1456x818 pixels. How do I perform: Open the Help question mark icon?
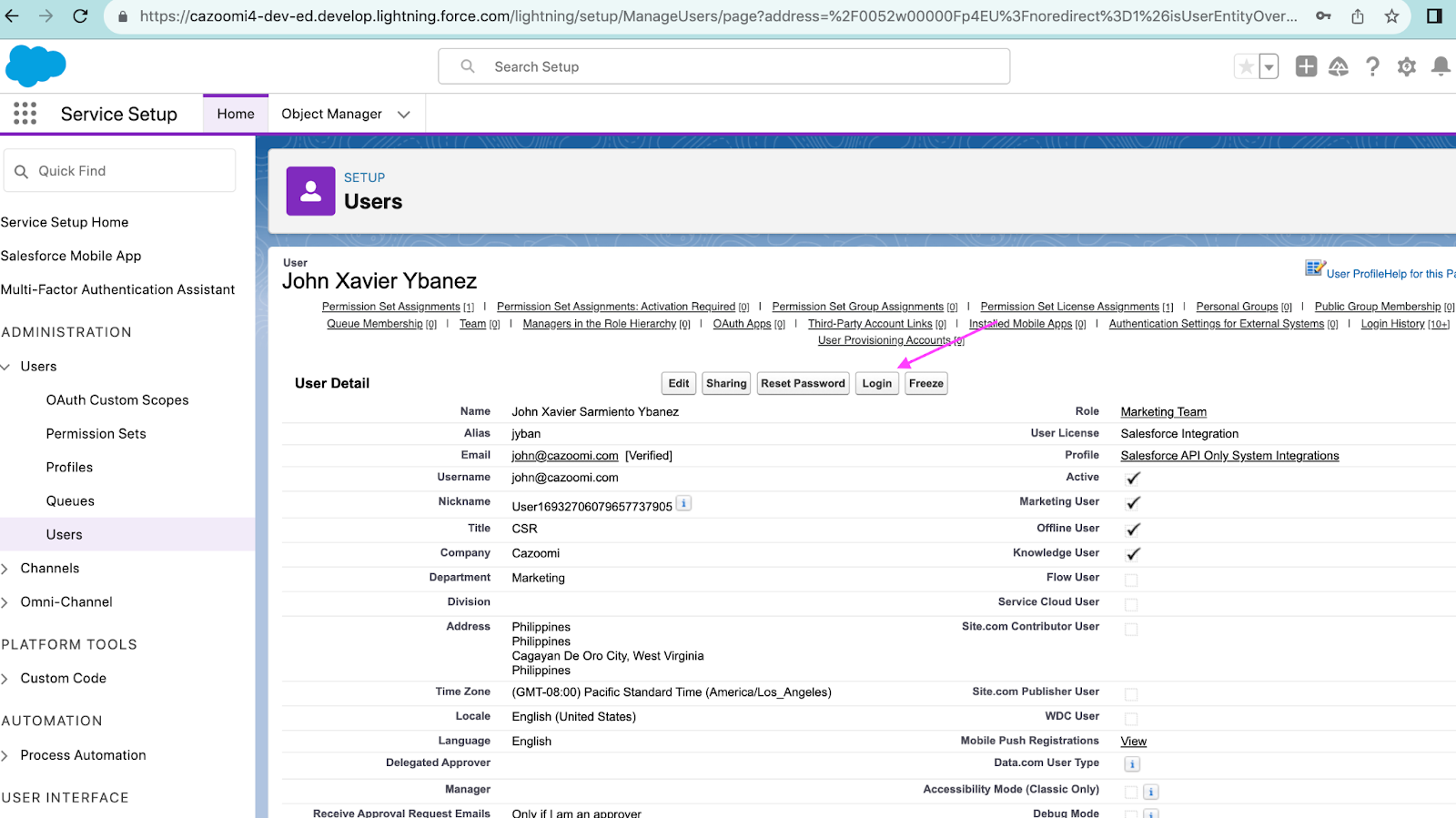pyautogui.click(x=1372, y=66)
